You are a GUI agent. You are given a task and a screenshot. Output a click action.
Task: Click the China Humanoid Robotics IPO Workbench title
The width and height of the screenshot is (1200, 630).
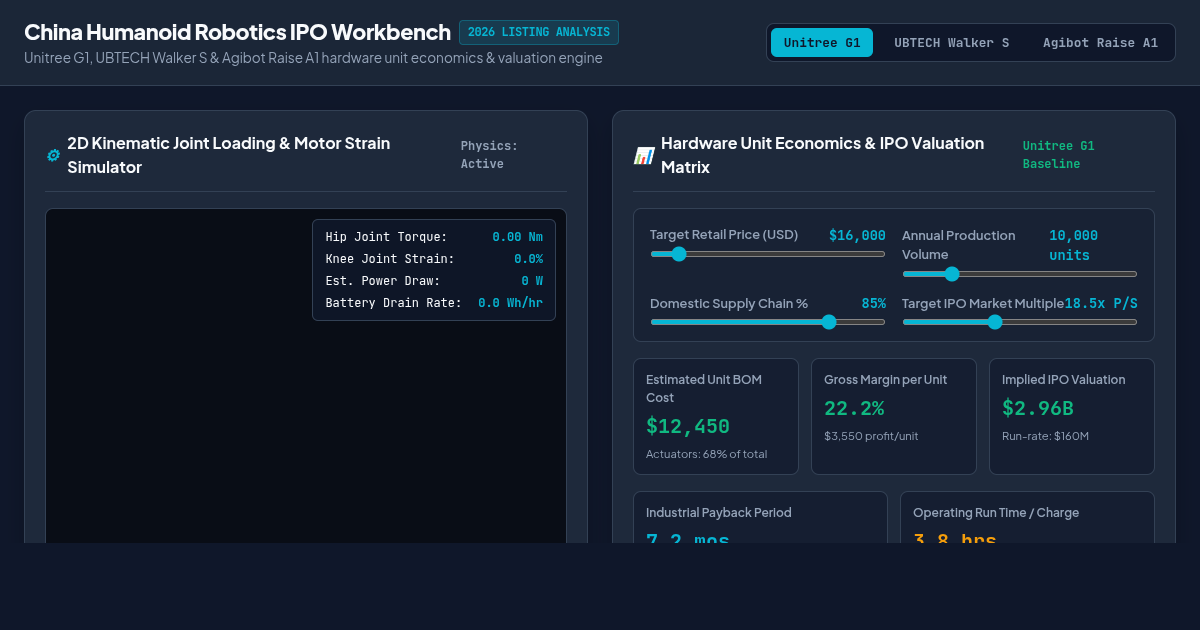click(237, 32)
